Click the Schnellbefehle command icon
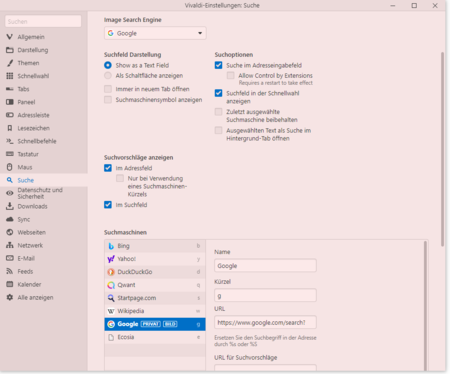The image size is (450, 374). pyautogui.click(x=10, y=141)
